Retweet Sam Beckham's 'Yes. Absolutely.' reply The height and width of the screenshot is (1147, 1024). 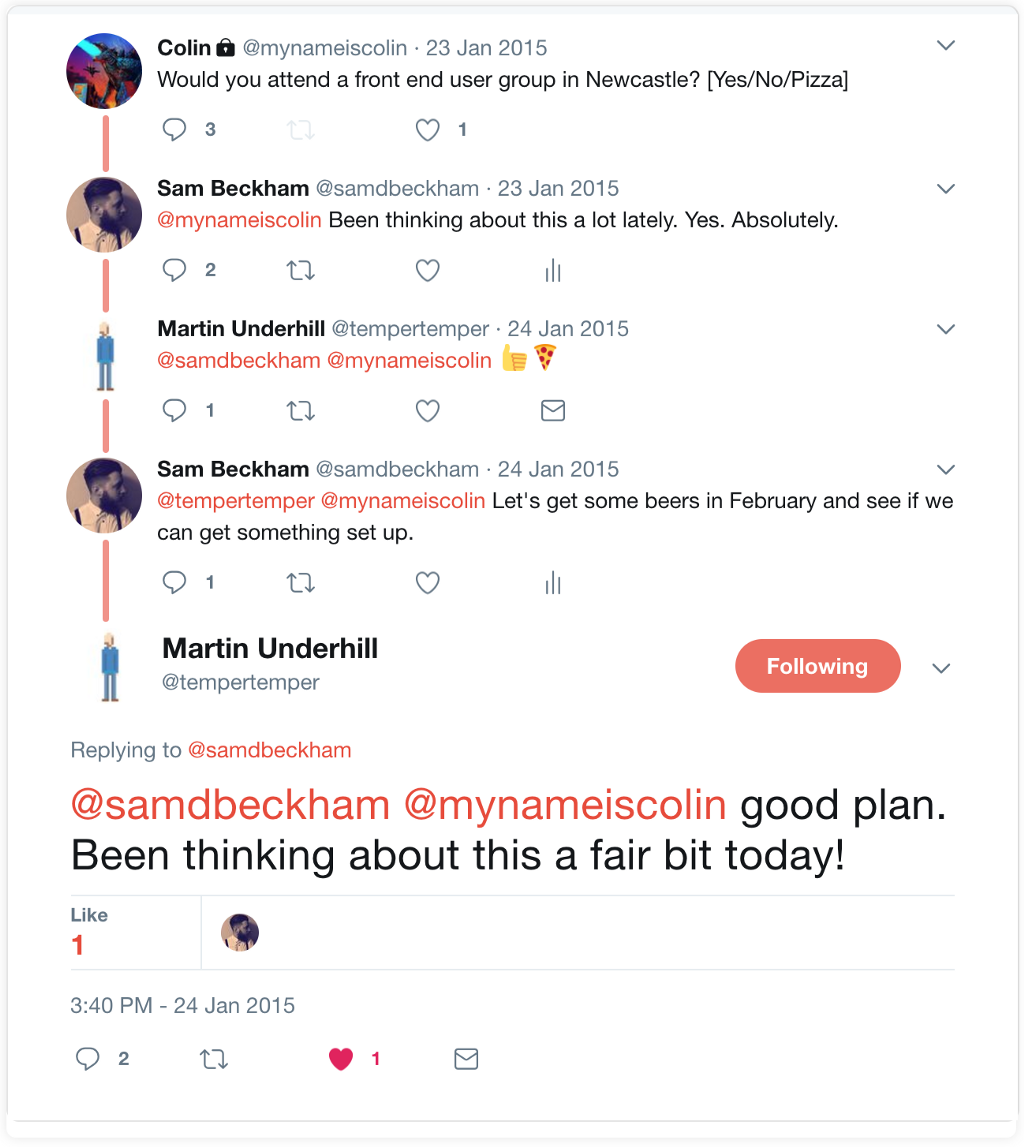[x=300, y=270]
